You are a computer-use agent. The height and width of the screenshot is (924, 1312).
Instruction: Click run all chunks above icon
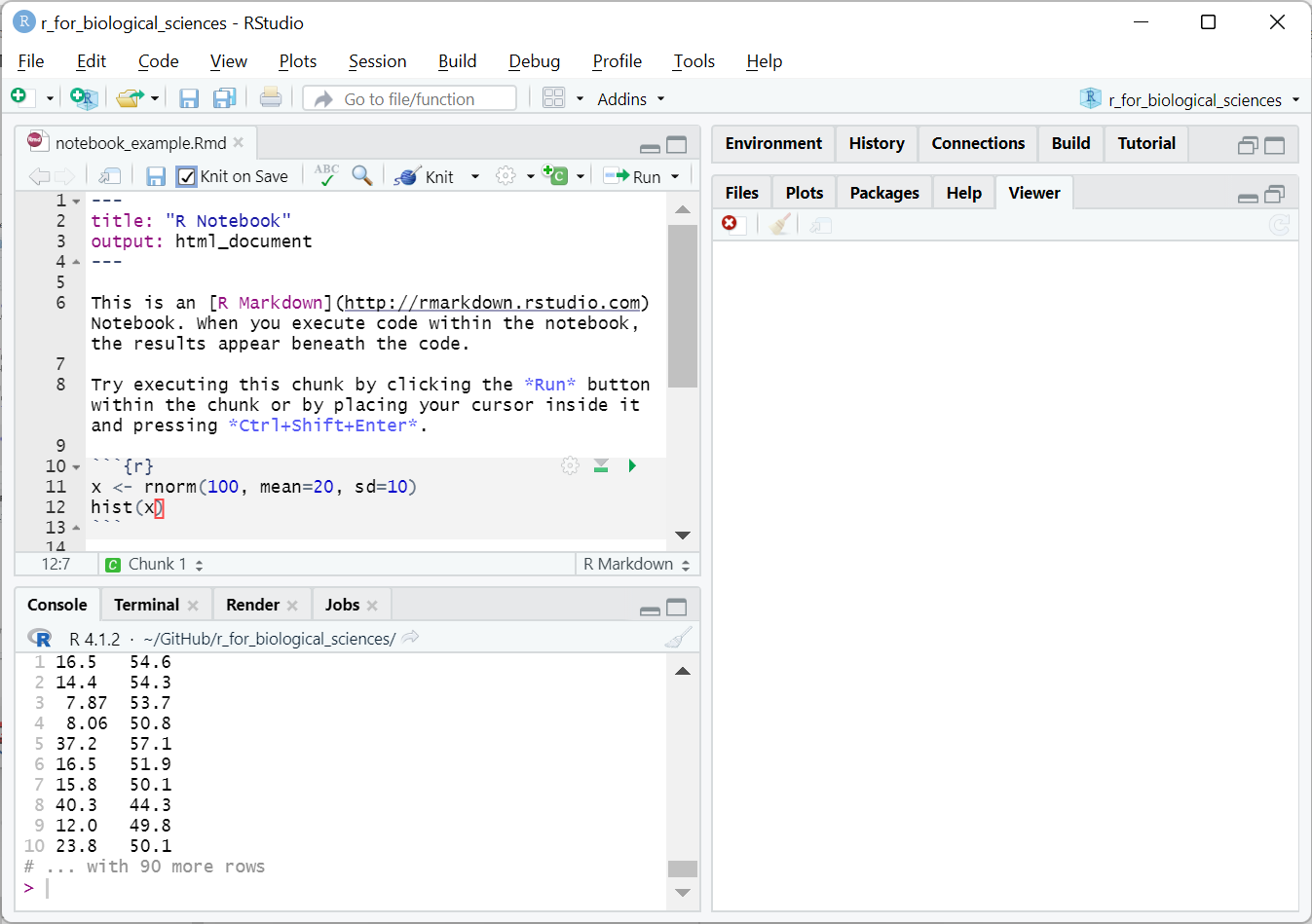(601, 466)
